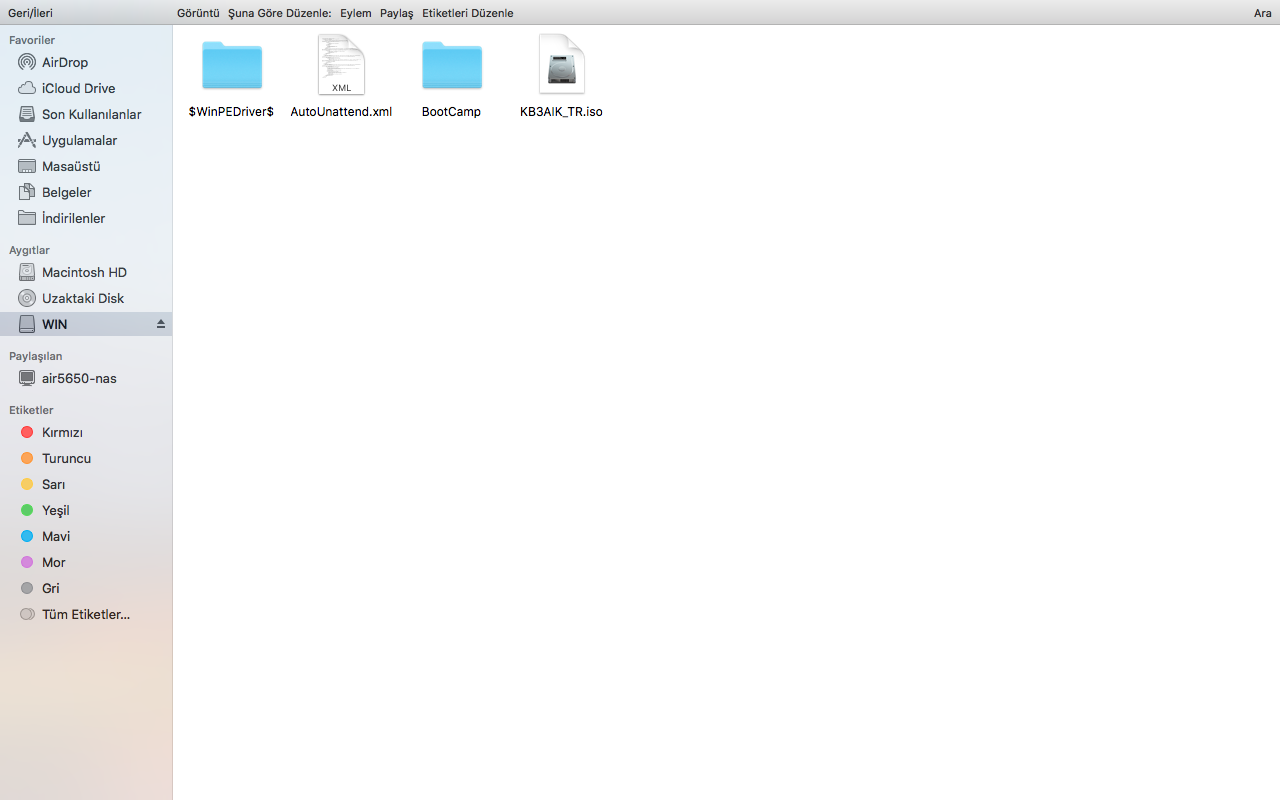Connect to air5650-nas shared device
This screenshot has width=1280, height=800.
pyautogui.click(x=79, y=378)
